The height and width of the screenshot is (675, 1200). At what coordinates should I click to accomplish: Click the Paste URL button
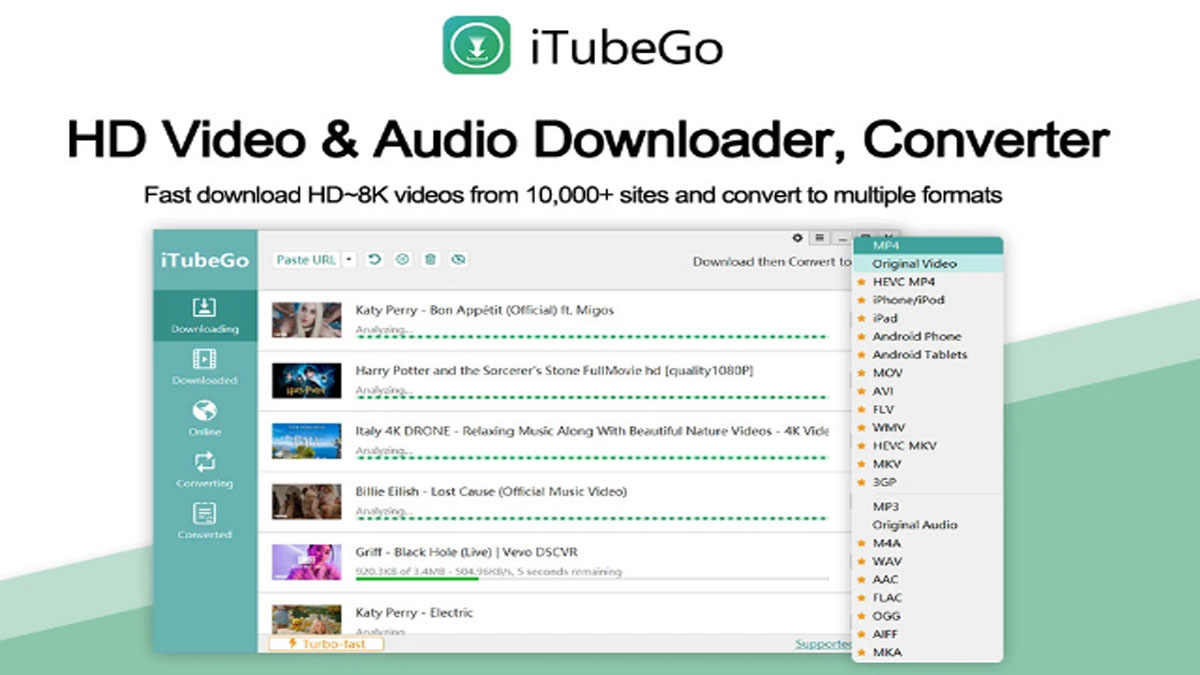click(x=306, y=259)
